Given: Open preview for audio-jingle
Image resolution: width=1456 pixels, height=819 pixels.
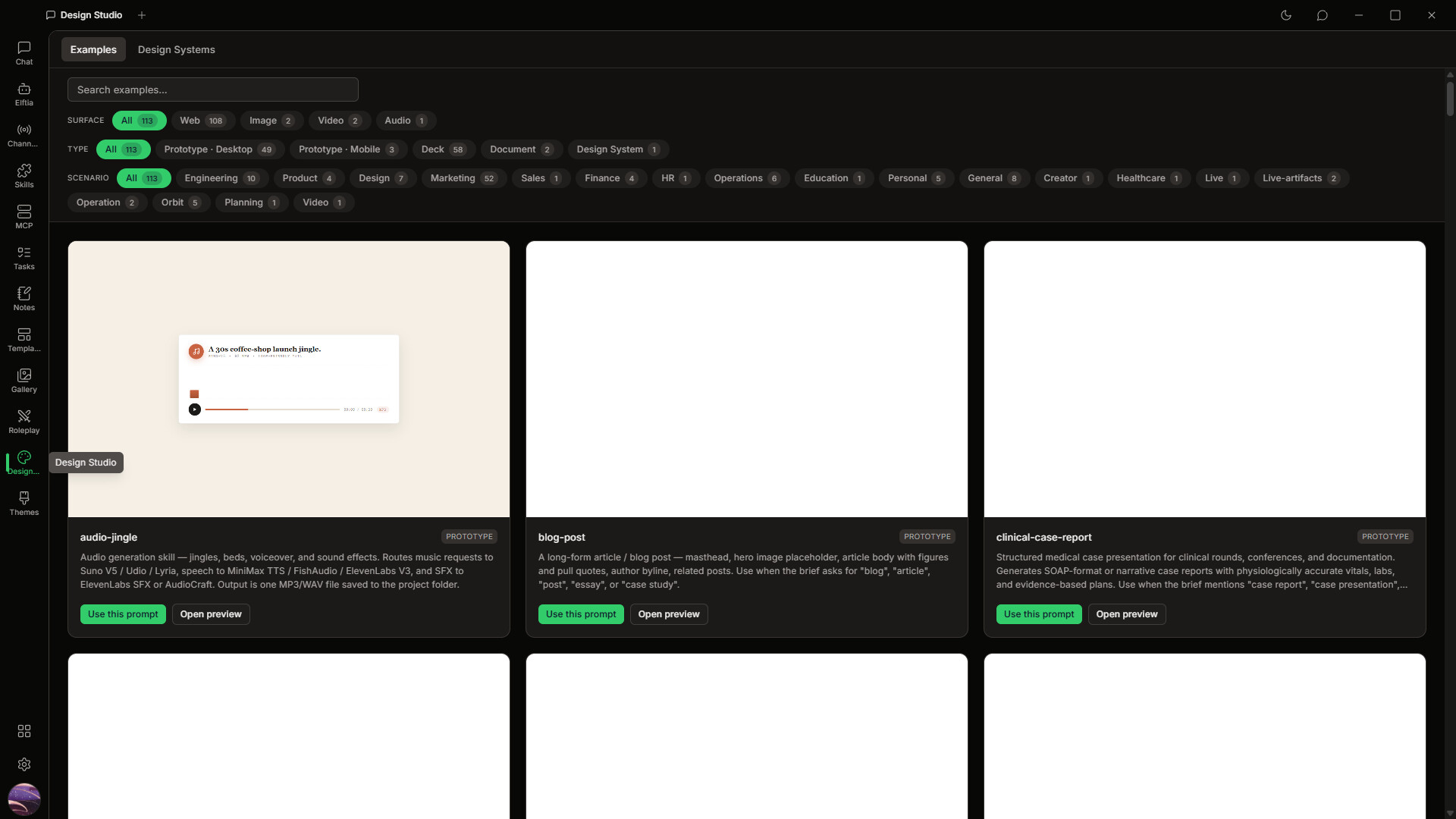Looking at the screenshot, I should 211,614.
